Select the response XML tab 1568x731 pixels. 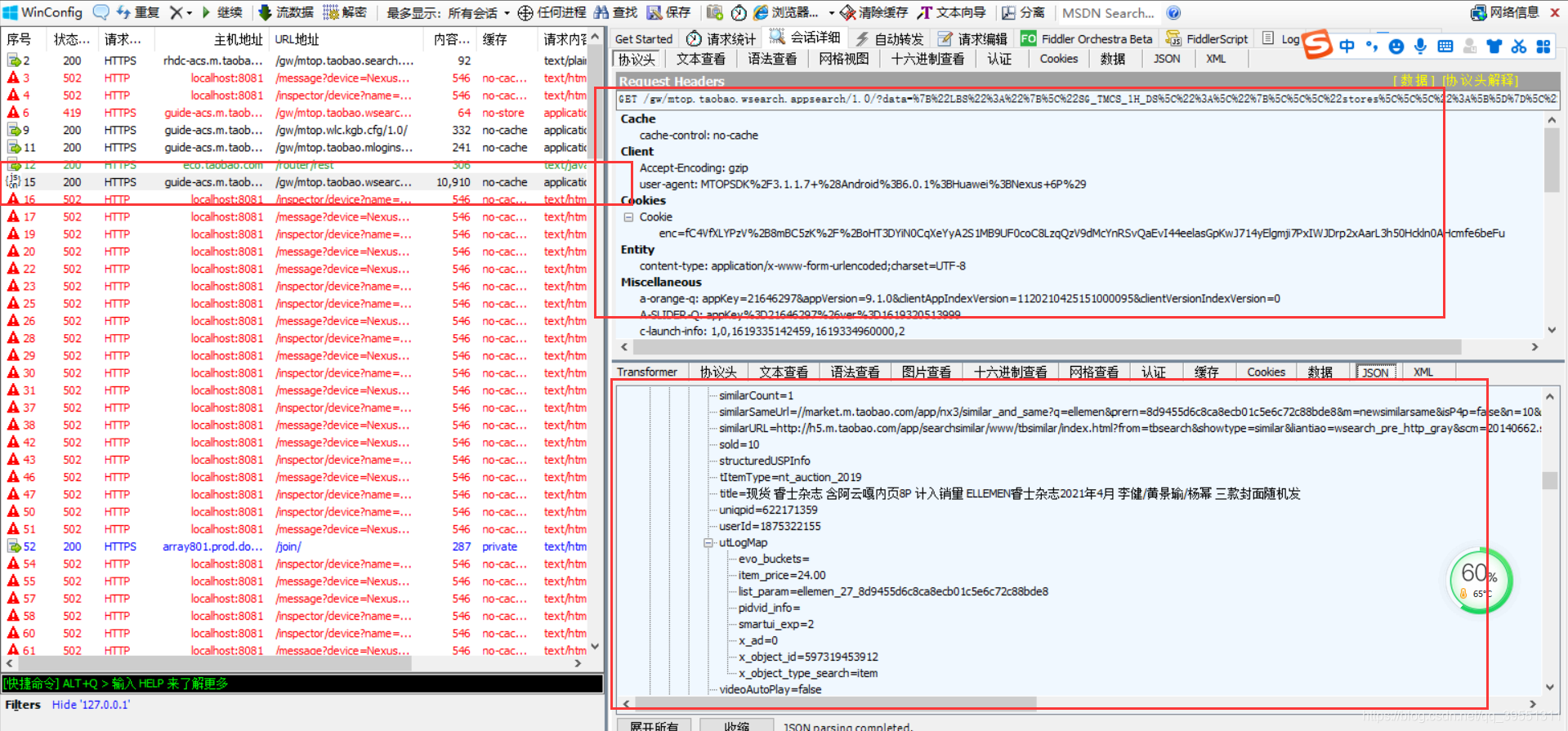click(x=1423, y=372)
